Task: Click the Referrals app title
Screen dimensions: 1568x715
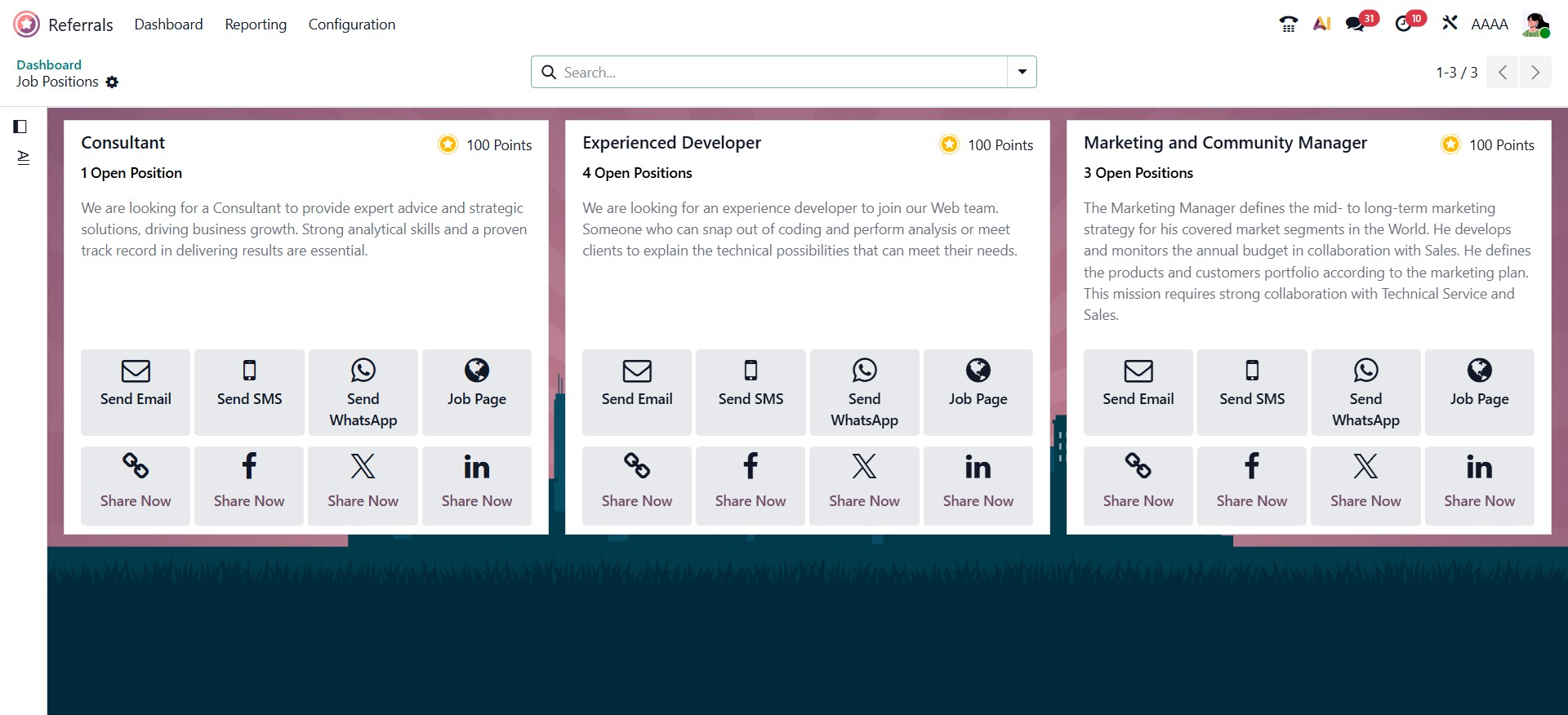Action: tap(81, 25)
